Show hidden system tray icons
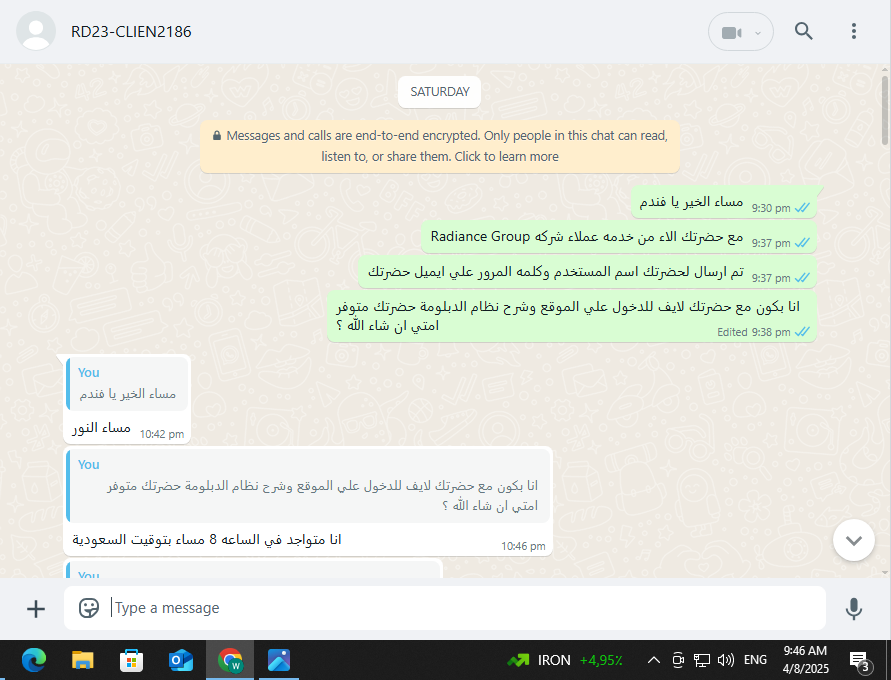 pos(654,660)
